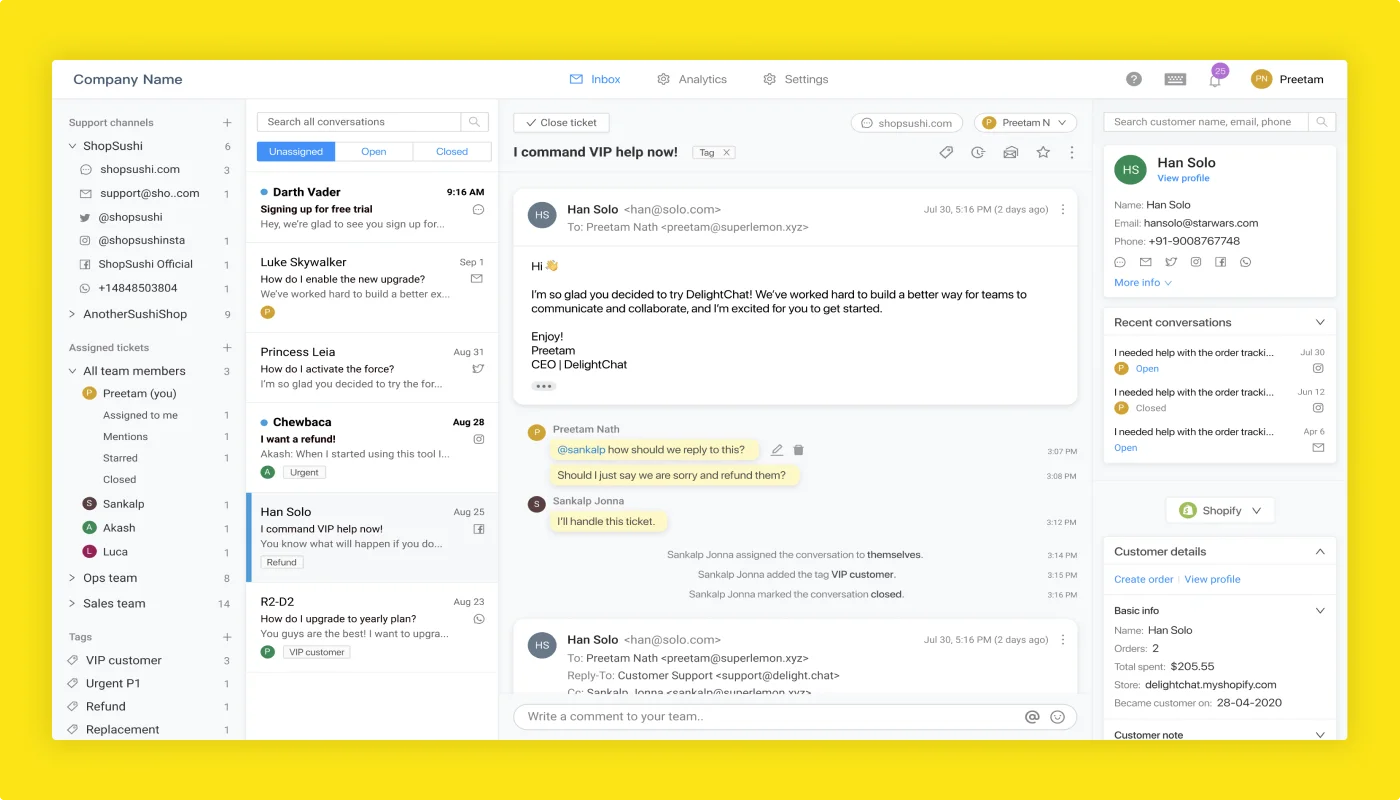This screenshot has width=1400, height=800.
Task: Switch to the Unassigned filter tab
Action: click(295, 150)
